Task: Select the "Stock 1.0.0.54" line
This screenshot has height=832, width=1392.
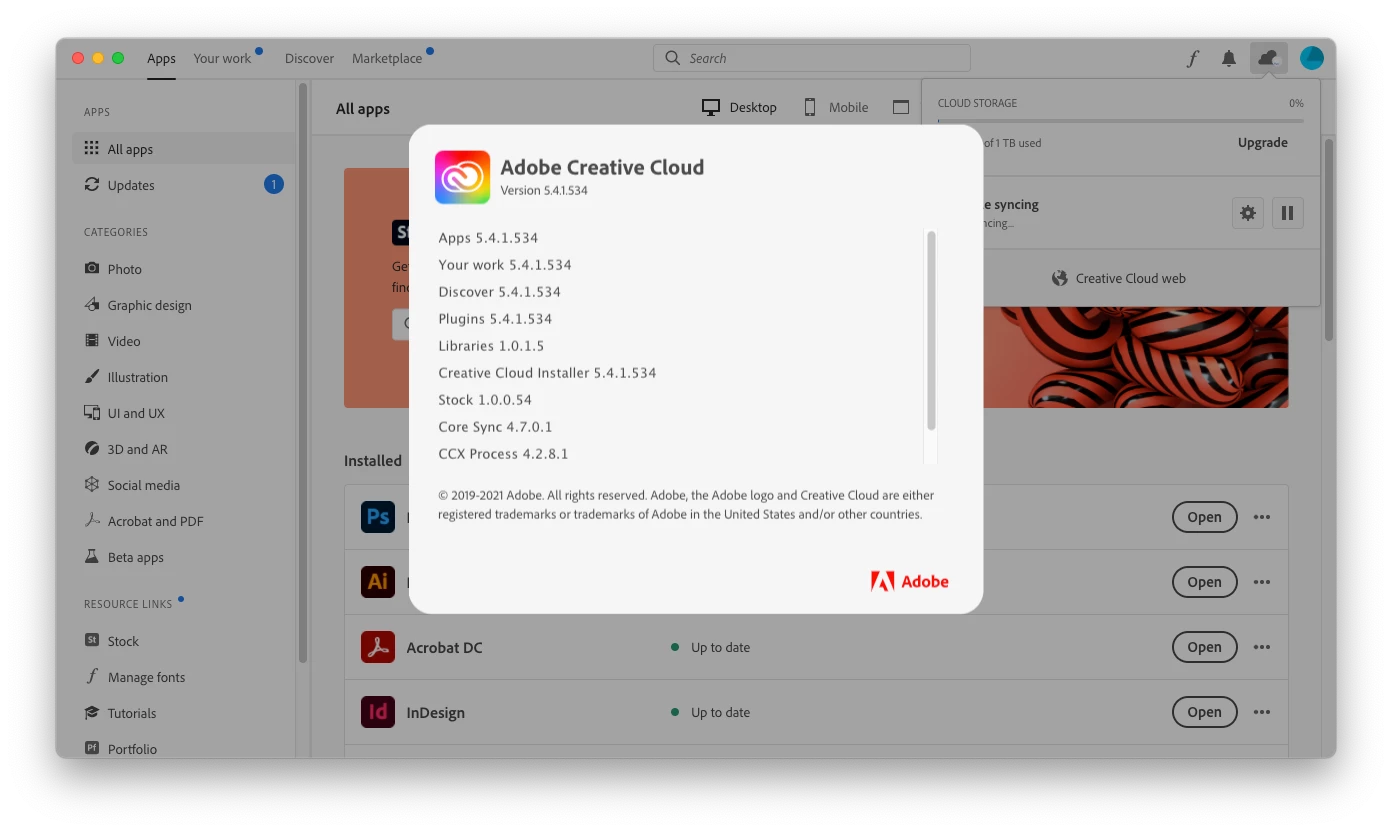Action: 485,399
